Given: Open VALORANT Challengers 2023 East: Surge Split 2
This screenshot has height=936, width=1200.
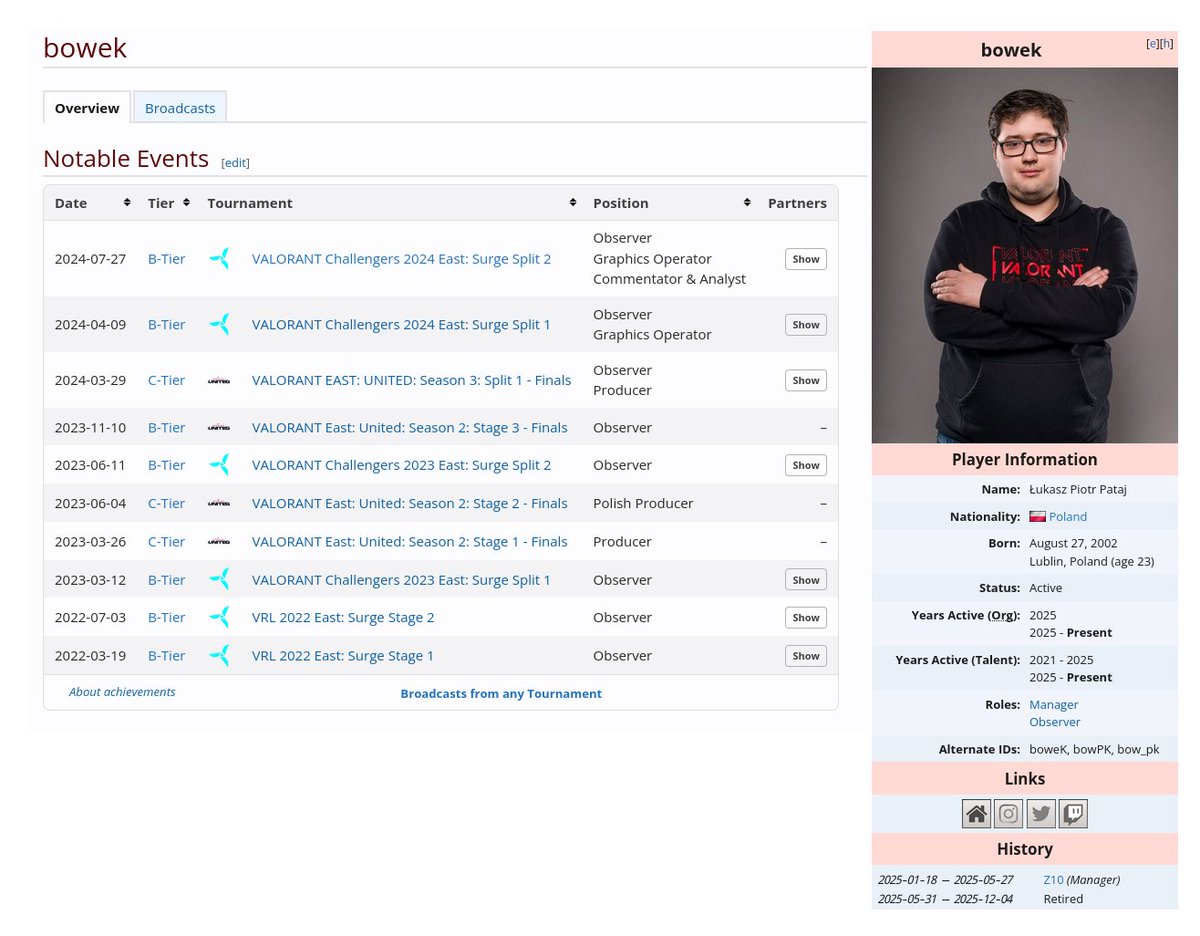Looking at the screenshot, I should click(401, 465).
